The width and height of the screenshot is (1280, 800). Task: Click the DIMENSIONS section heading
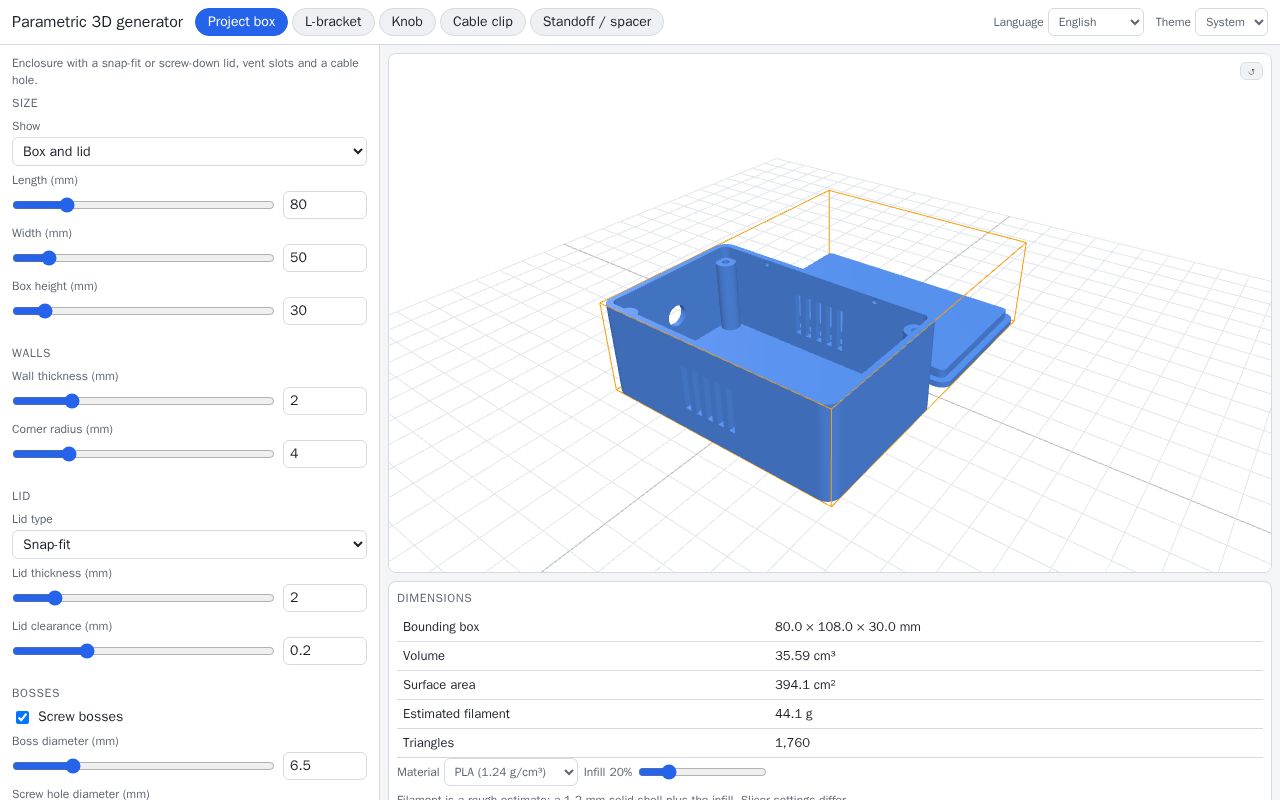pos(434,598)
